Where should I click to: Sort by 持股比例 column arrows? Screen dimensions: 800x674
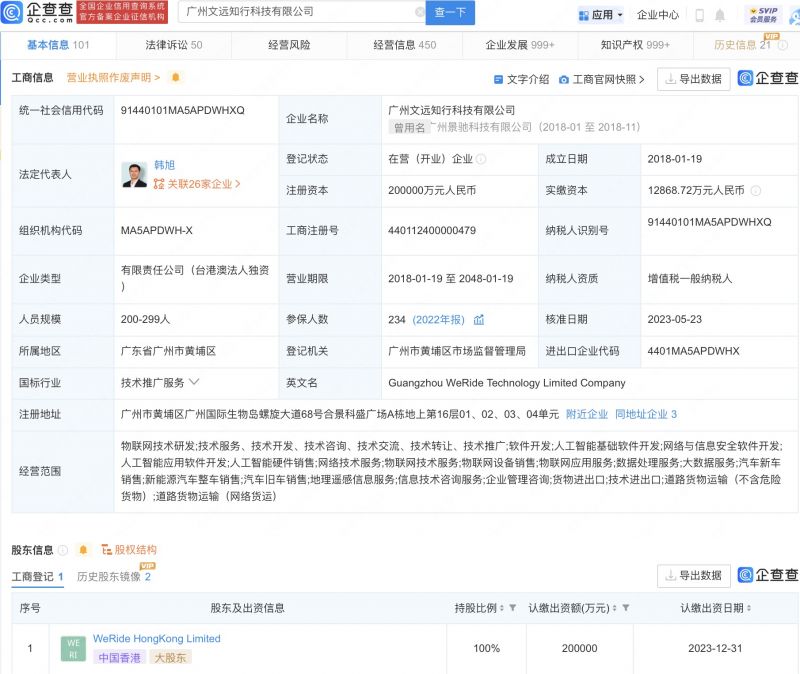(x=502, y=608)
